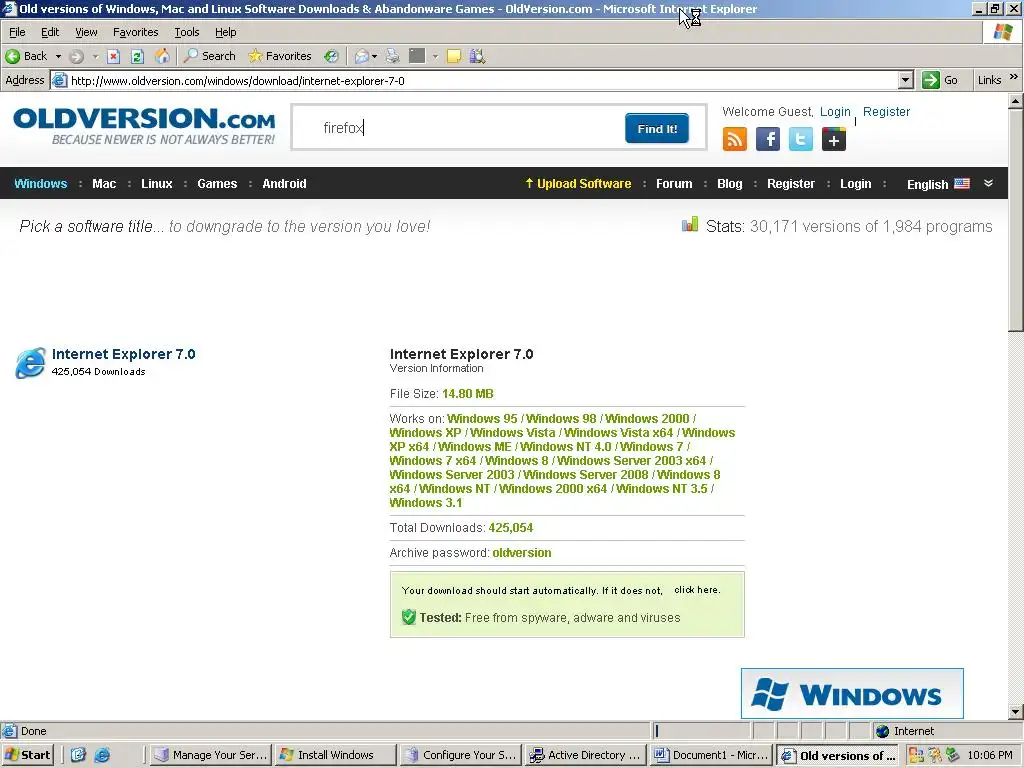Open the yellow Discuss note icon

(454, 56)
